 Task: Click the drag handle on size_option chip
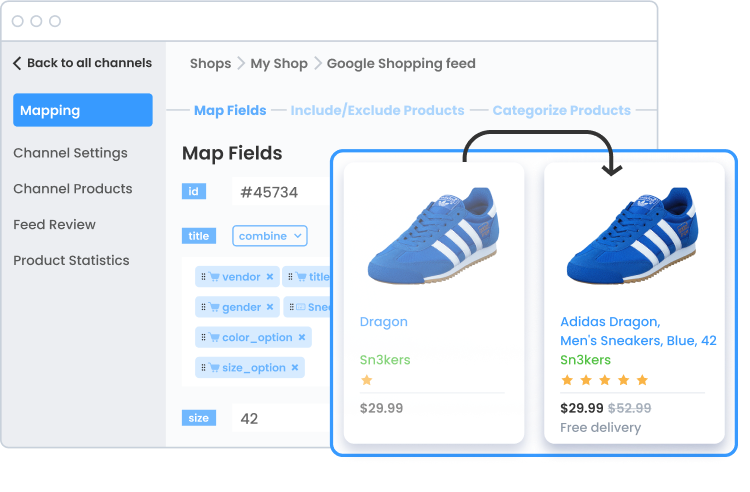tap(203, 368)
